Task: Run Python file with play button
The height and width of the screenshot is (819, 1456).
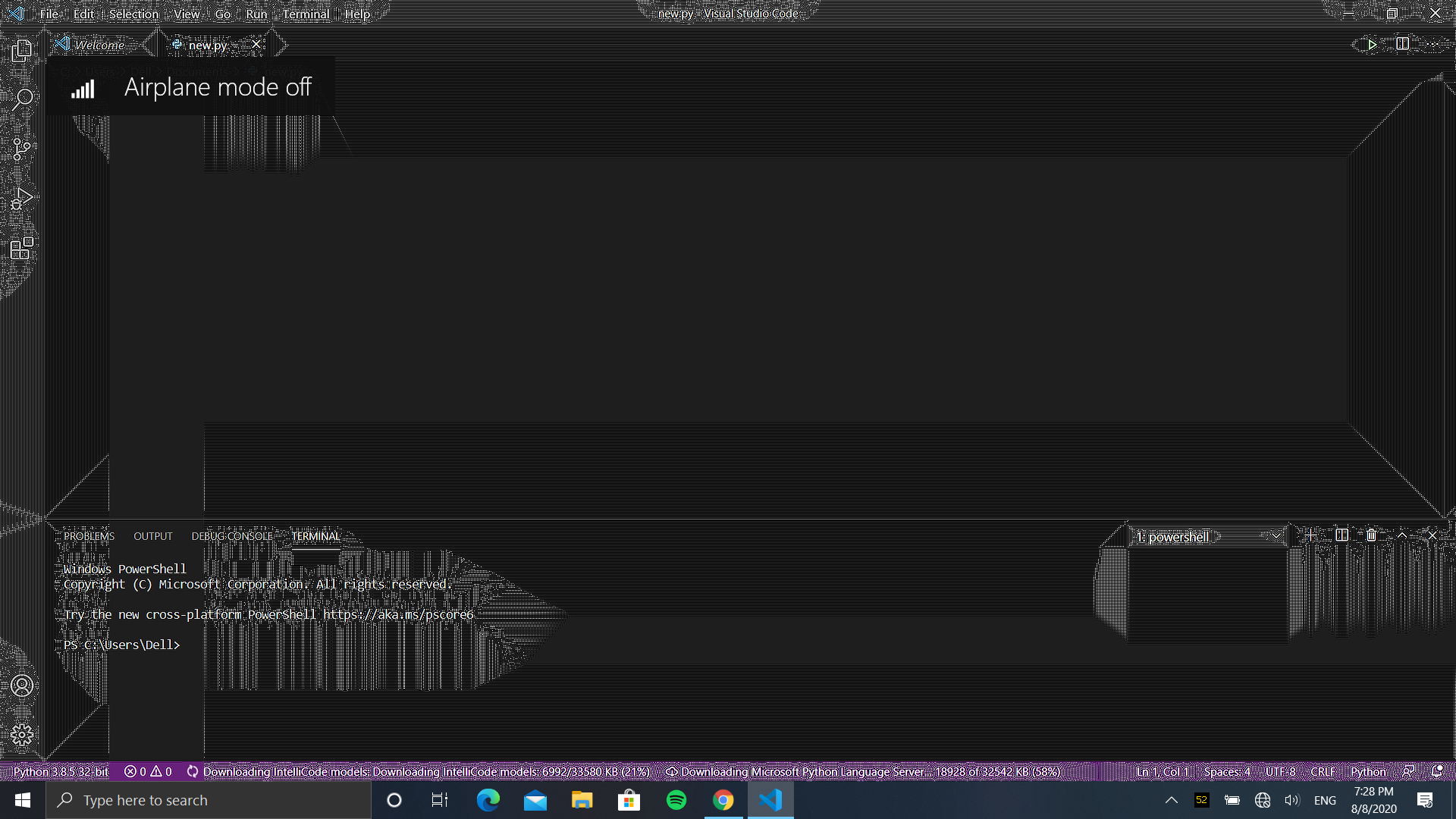Action: 1372,45
